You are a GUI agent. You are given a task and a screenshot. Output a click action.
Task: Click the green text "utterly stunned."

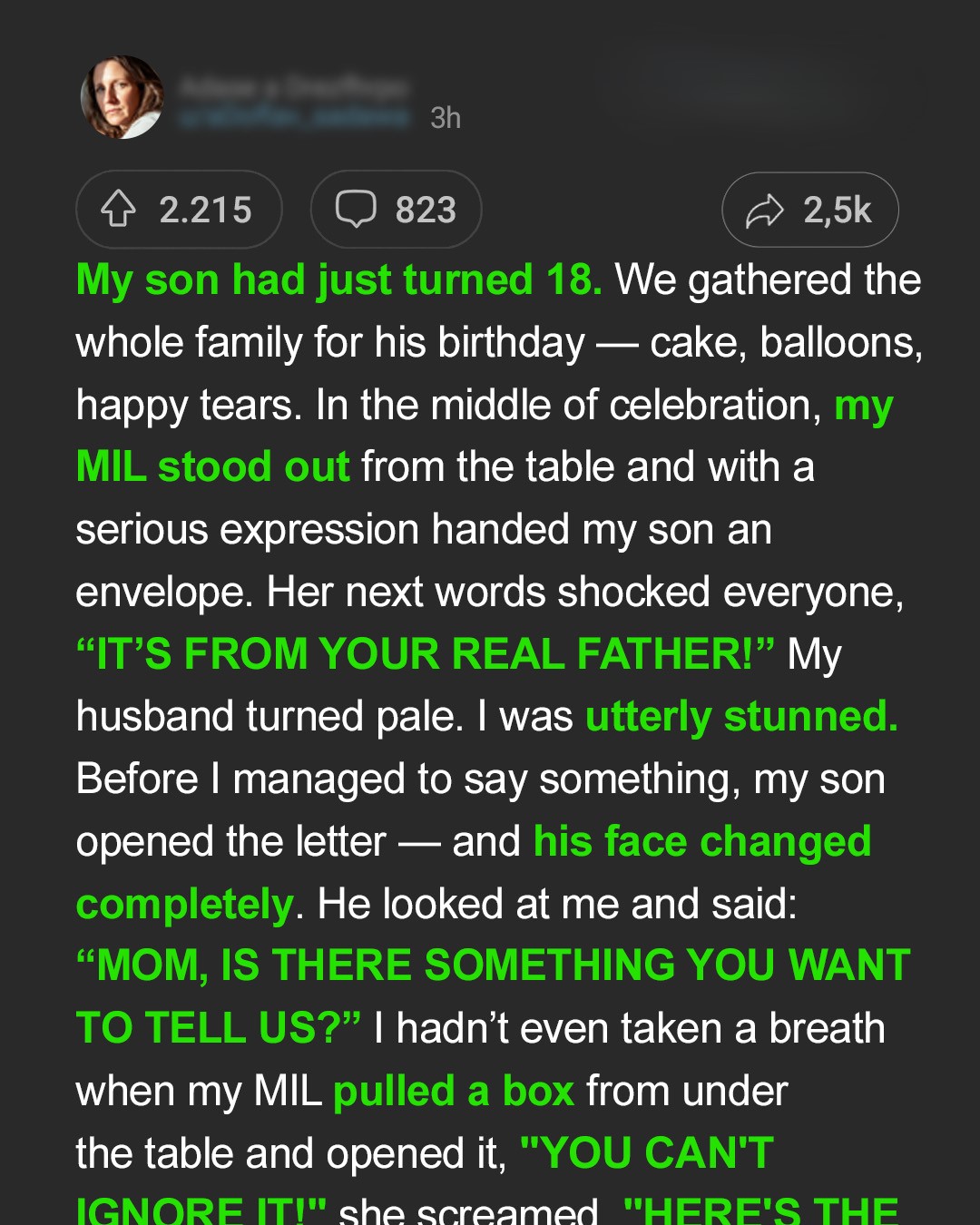741,717
